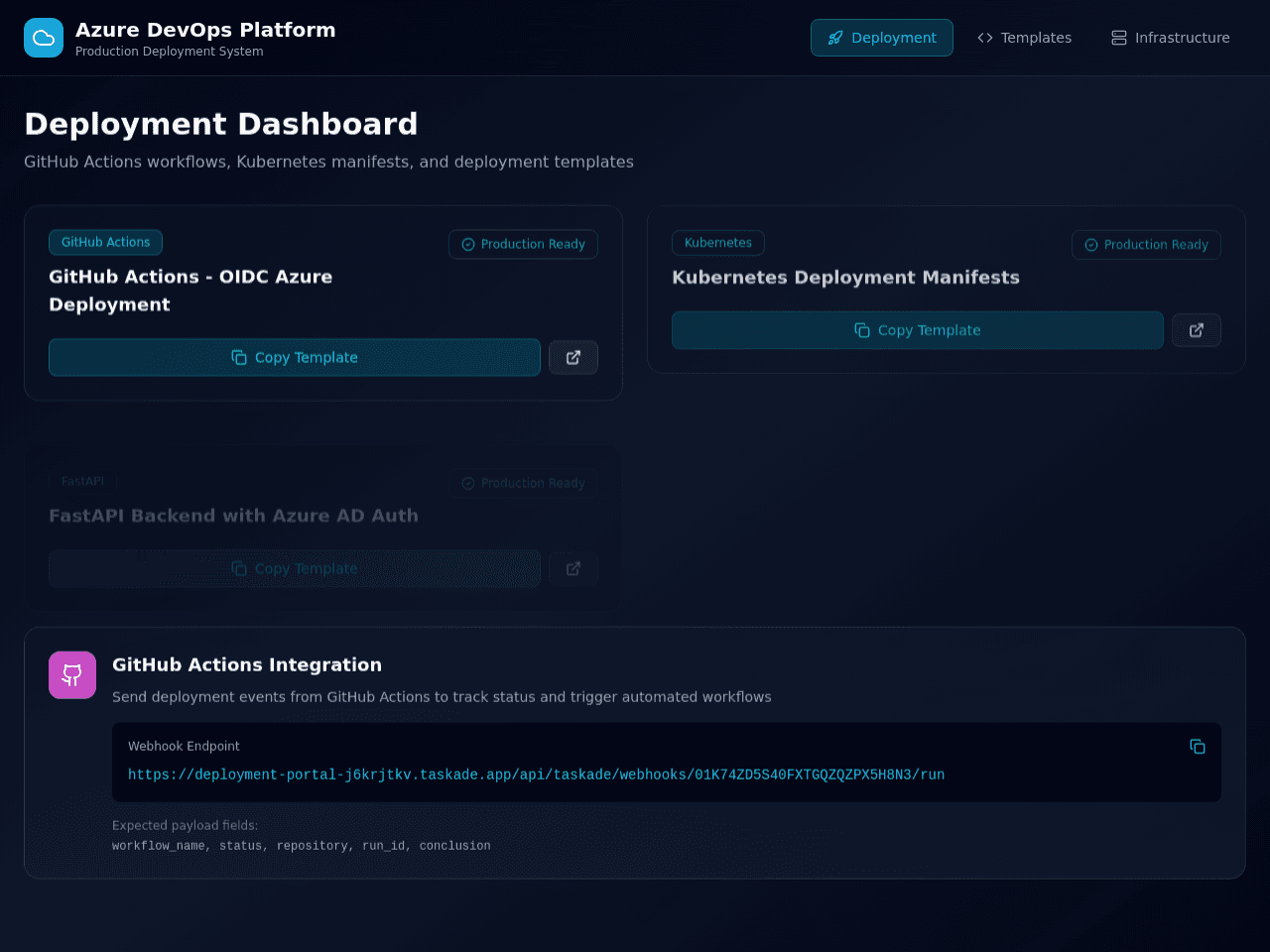Copy the FastAPI Backend template
This screenshot has width=1270, height=952.
295,569
